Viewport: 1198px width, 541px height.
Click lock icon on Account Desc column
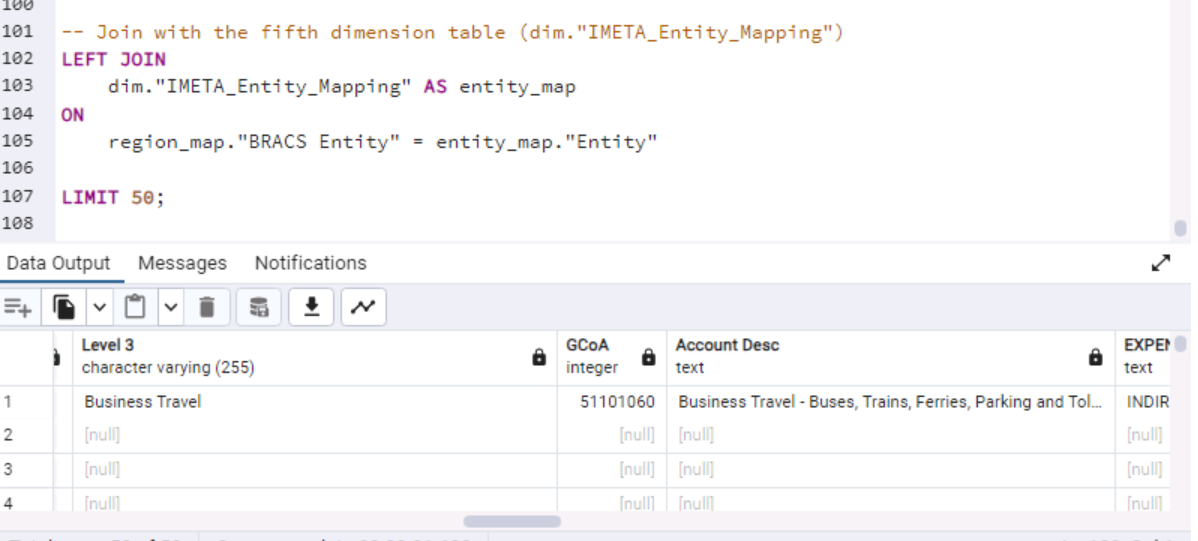pyautogui.click(x=1096, y=357)
